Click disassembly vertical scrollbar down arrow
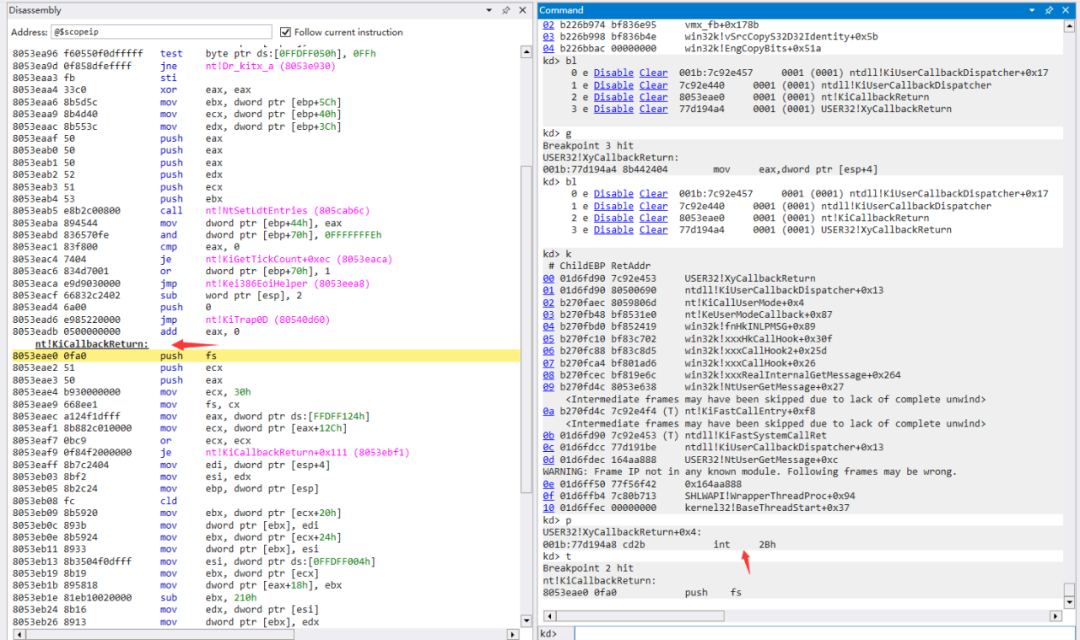The width and height of the screenshot is (1080, 640). click(526, 620)
